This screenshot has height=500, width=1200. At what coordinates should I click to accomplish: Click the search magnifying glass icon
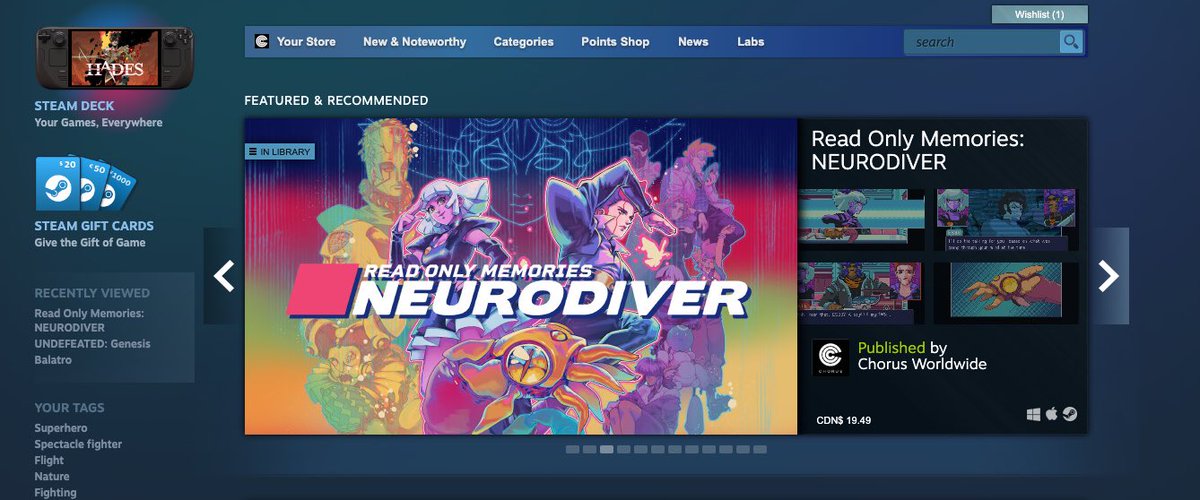point(1071,42)
